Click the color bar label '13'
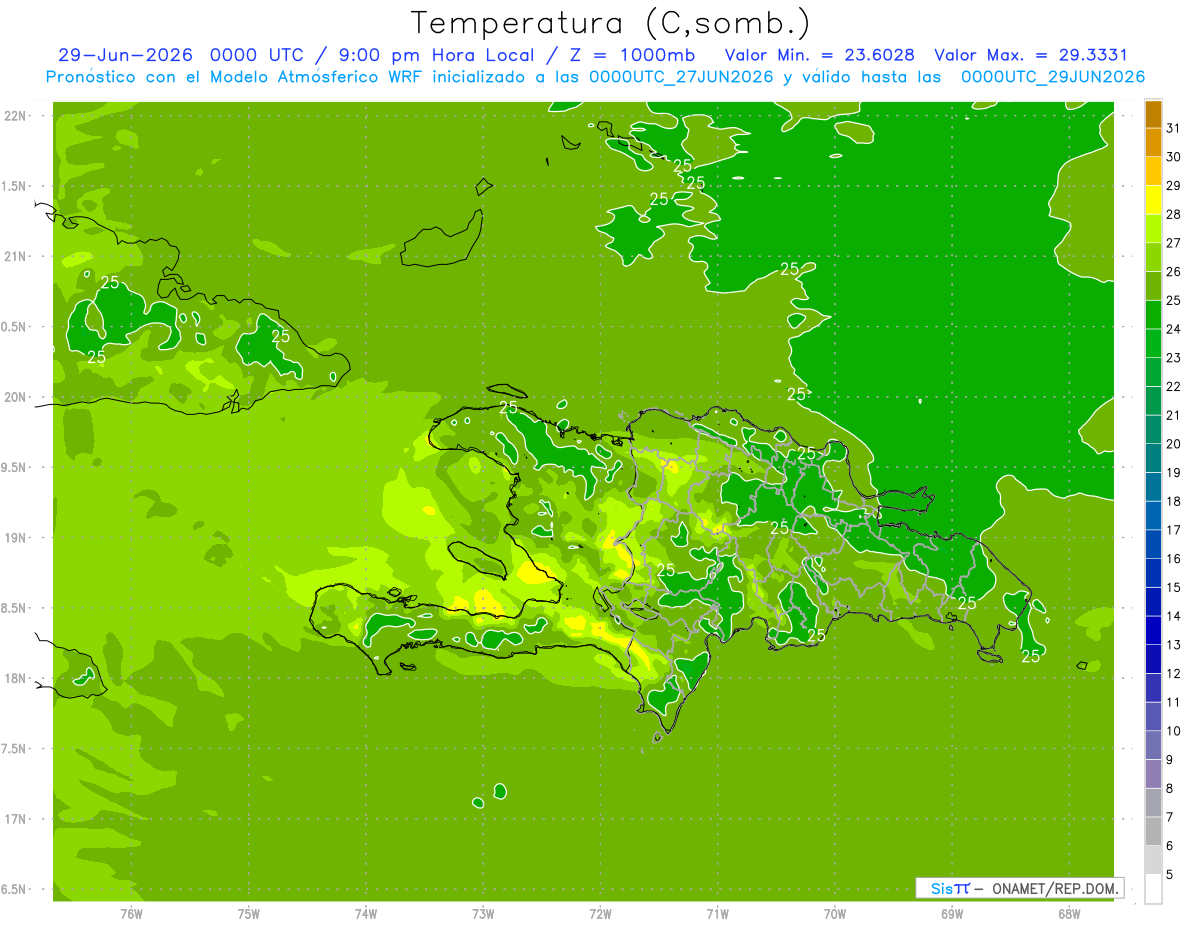 coord(1174,645)
